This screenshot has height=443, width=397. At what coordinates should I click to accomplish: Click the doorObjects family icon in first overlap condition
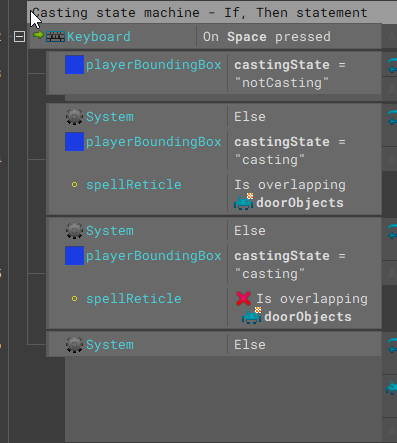[244, 202]
